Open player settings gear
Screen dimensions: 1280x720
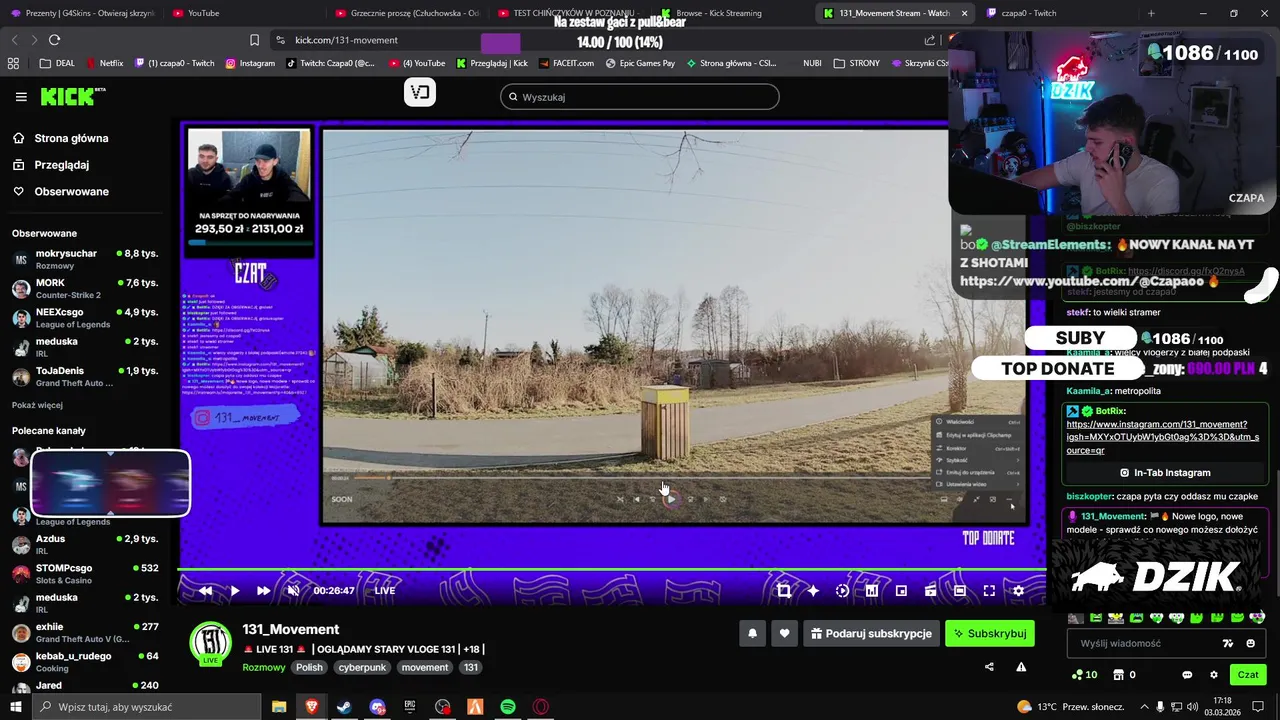tap(1018, 591)
